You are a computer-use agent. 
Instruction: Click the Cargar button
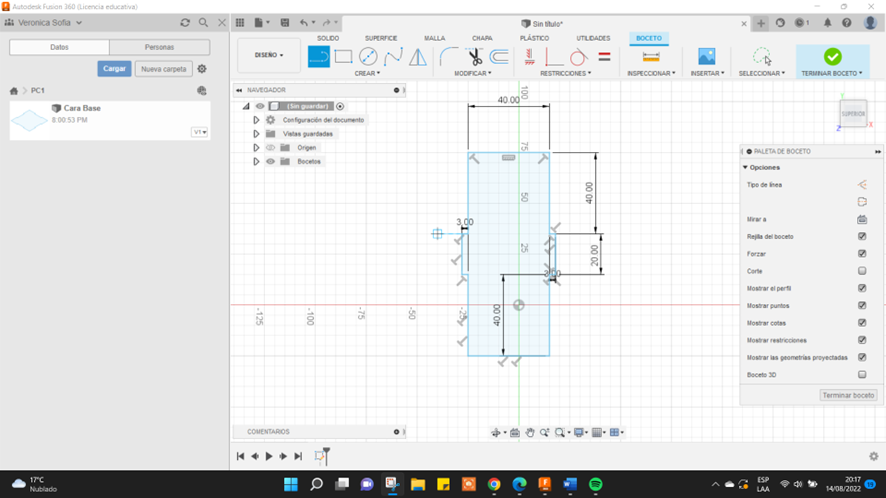114,68
